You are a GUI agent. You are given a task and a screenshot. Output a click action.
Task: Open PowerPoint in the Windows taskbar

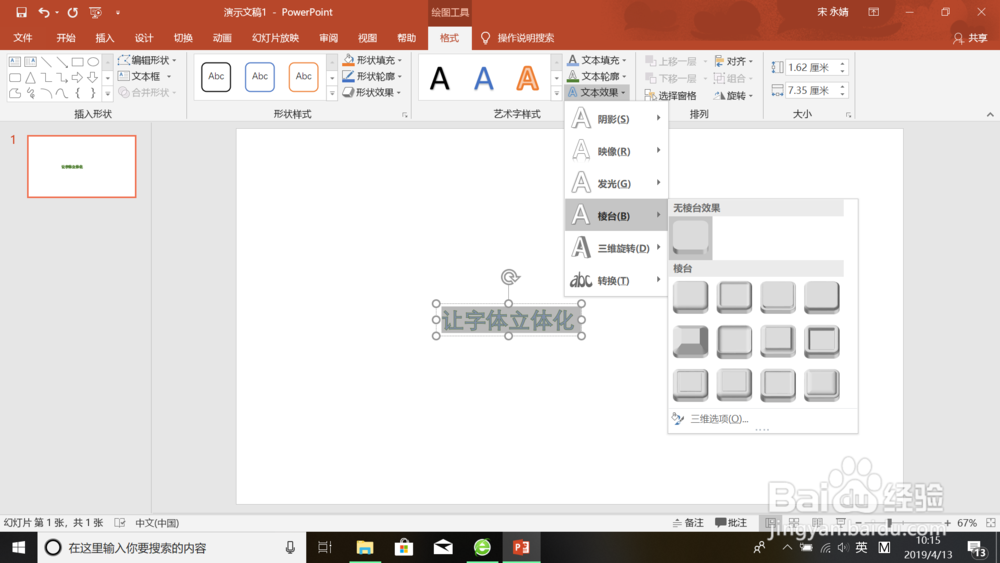(x=521, y=547)
